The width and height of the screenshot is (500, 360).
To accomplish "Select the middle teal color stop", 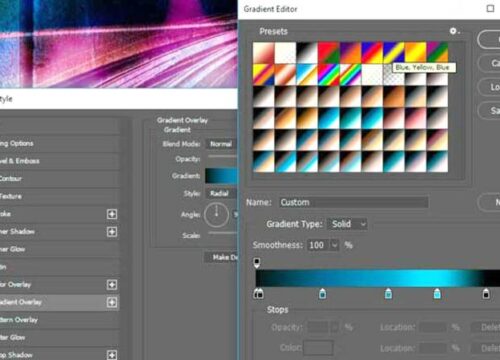I will pos(388,294).
